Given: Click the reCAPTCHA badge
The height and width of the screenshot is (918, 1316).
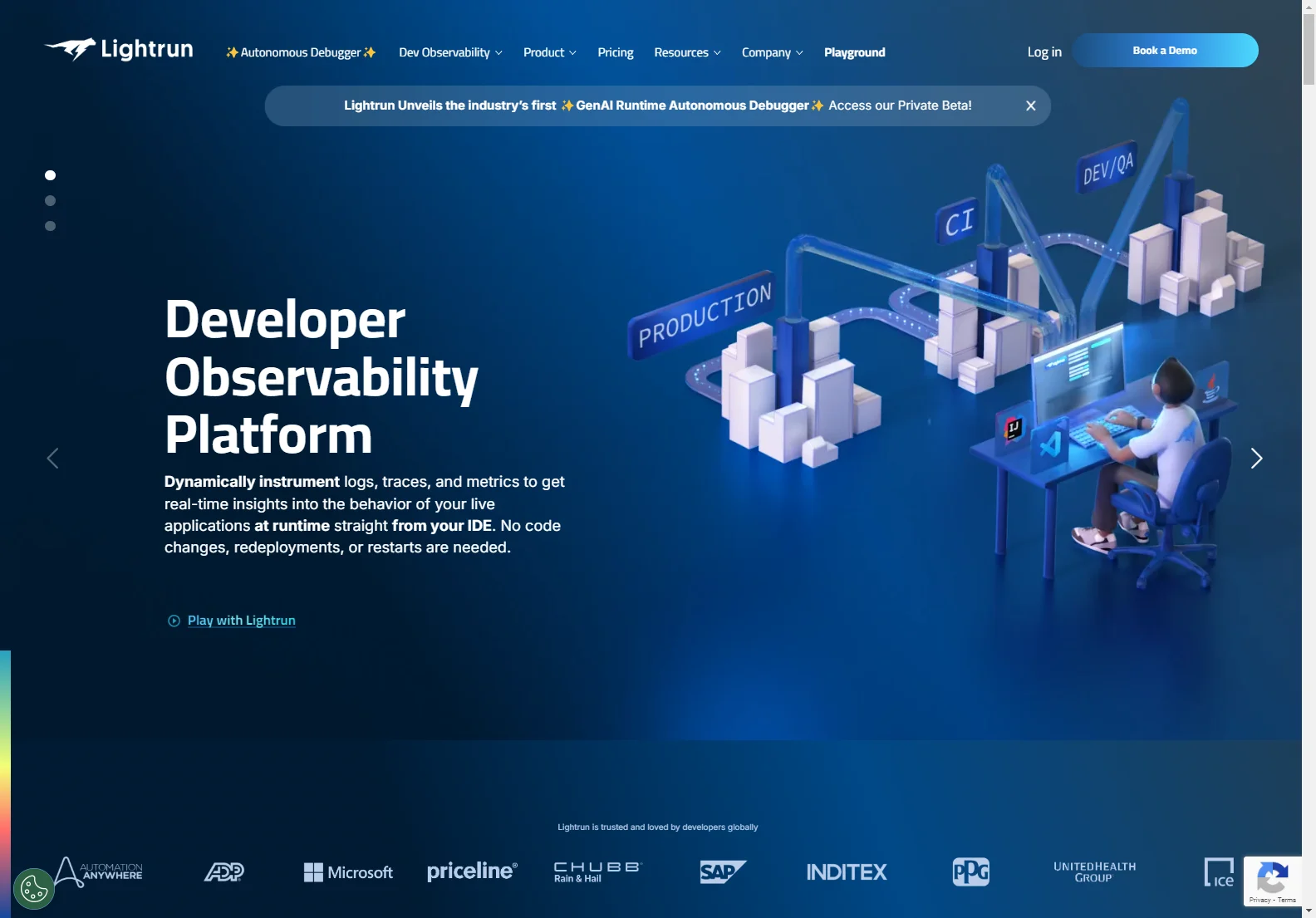Looking at the screenshot, I should (x=1272, y=881).
